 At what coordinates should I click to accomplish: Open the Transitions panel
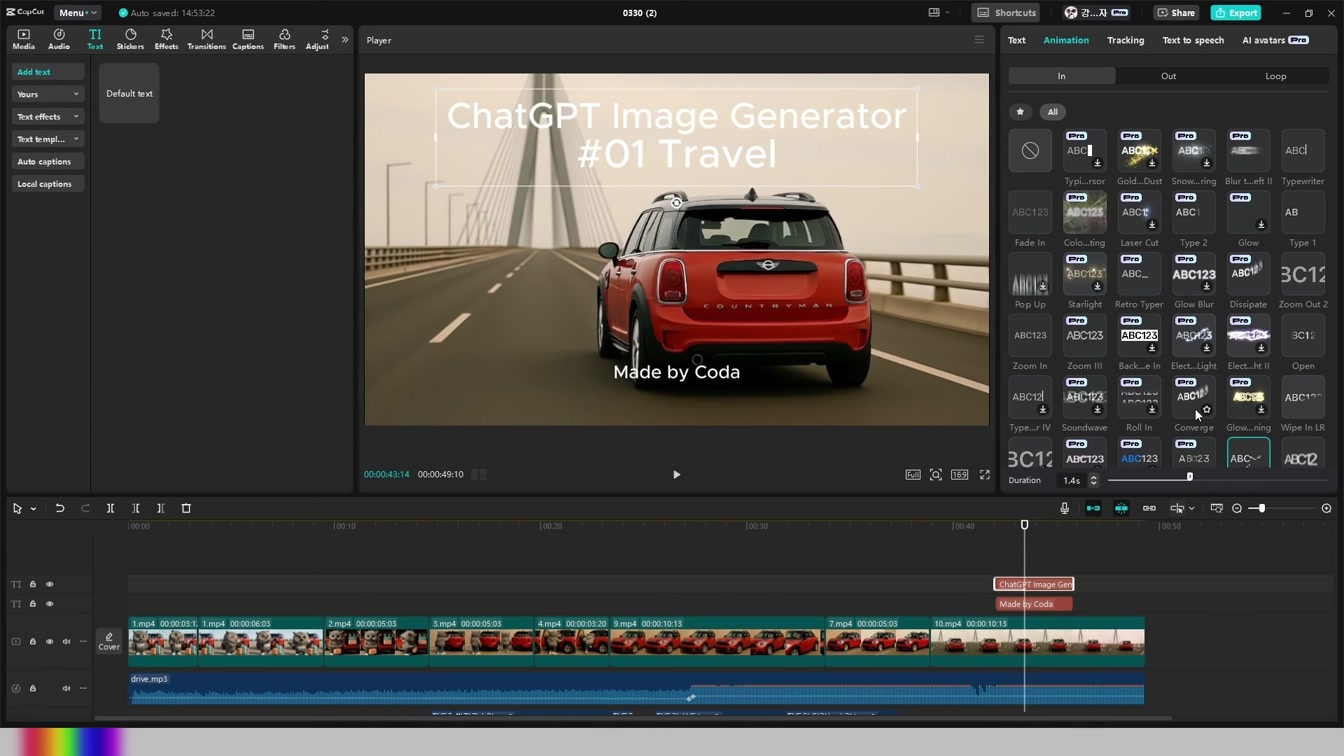(x=206, y=39)
